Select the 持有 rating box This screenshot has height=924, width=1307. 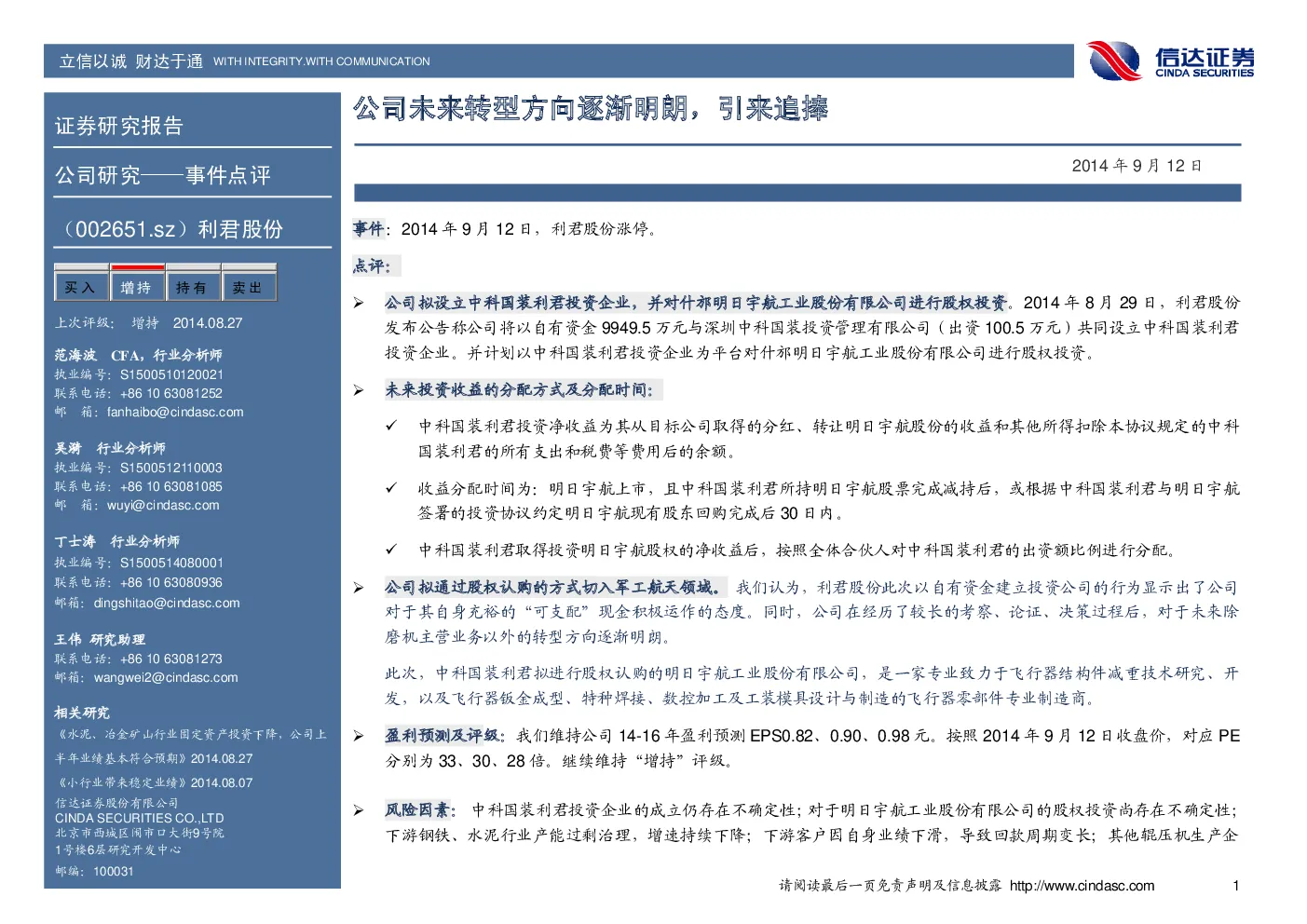[x=192, y=287]
